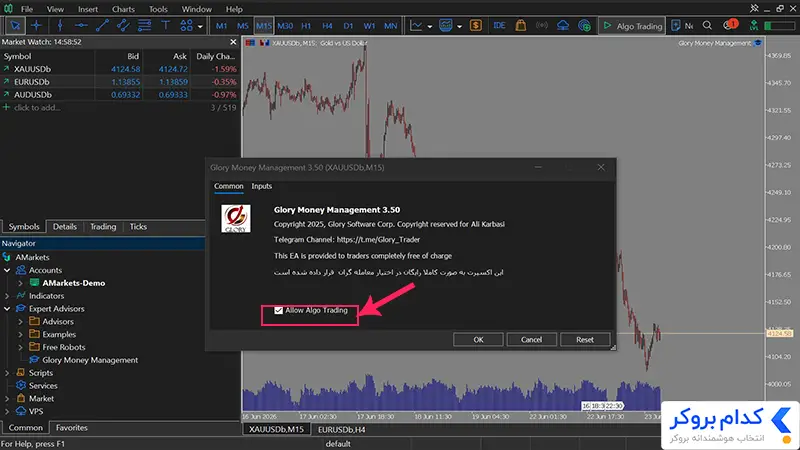Open the IDE MetaEditor icon
The width and height of the screenshot is (800, 450).
(499, 26)
